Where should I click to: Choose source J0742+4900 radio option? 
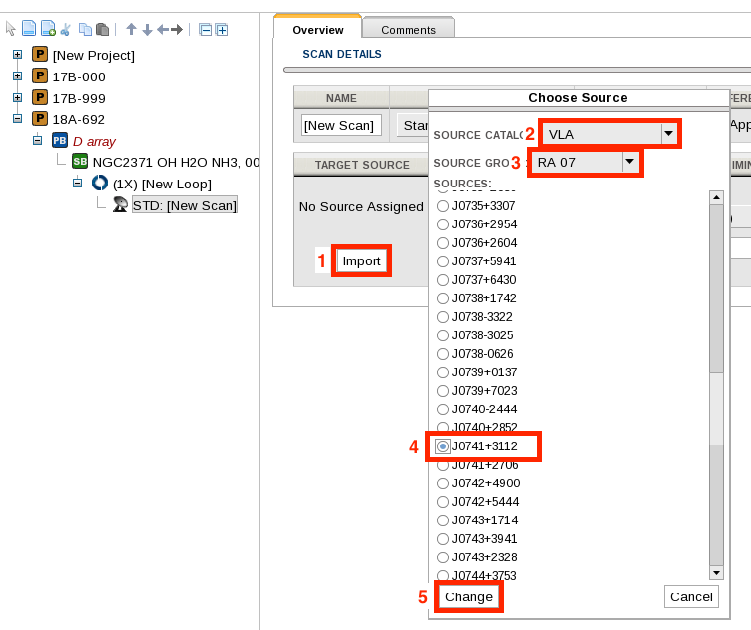[x=443, y=483]
